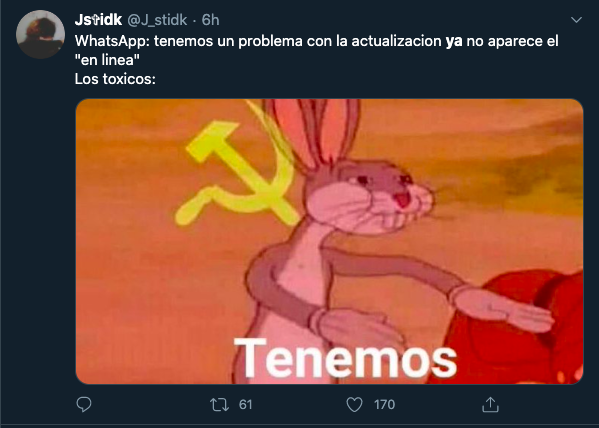This screenshot has width=599, height=428.
Task: Open the 6h timestamp permalink
Action: (x=210, y=20)
